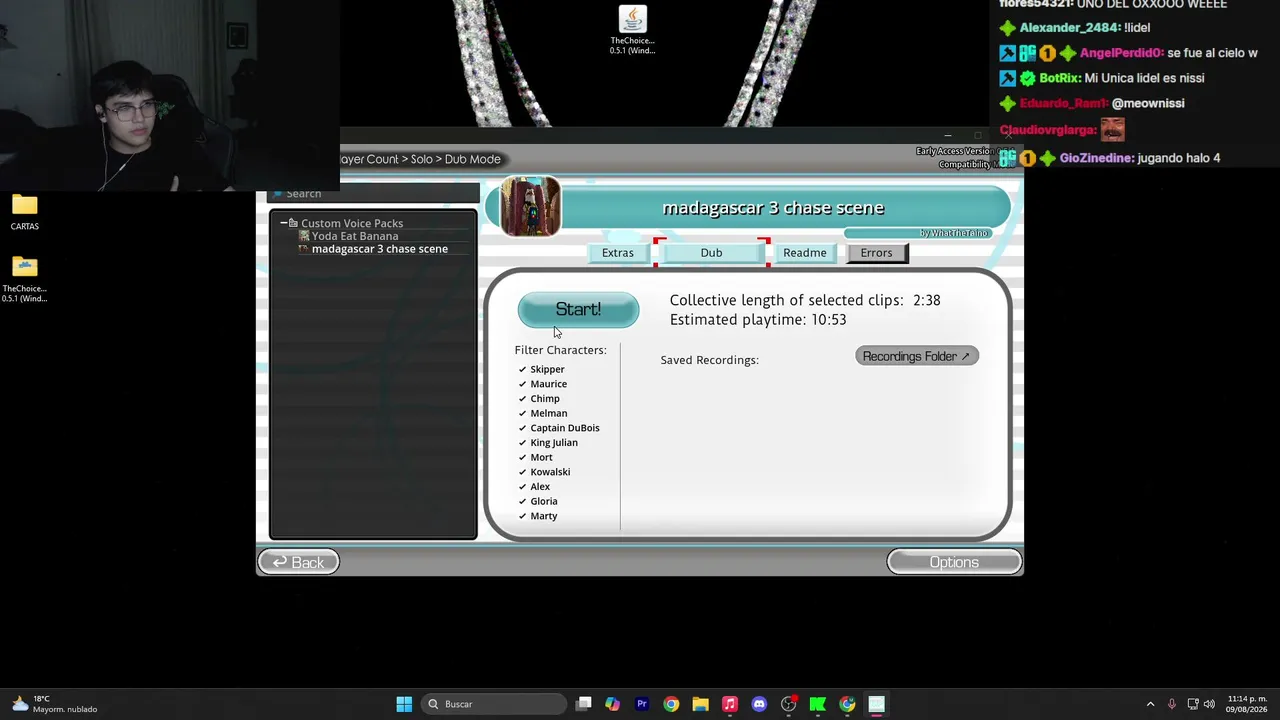Toggle the Gloria character filter
This screenshot has width=1280, height=720.
click(x=538, y=501)
